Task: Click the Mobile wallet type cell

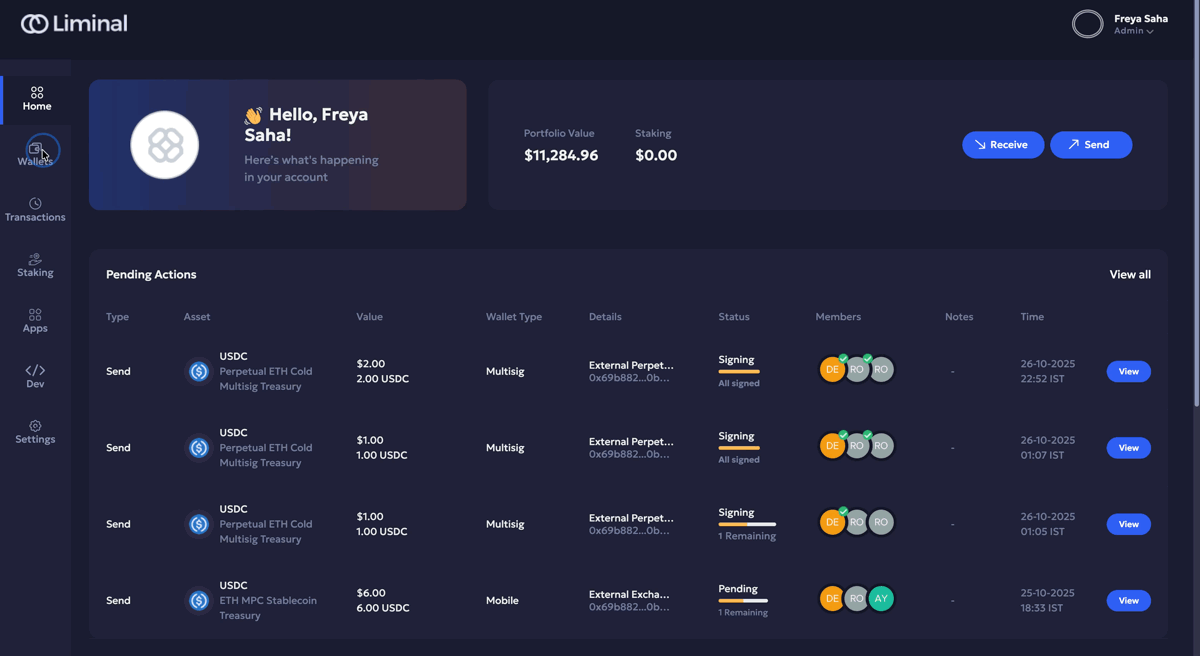Action: pos(502,601)
